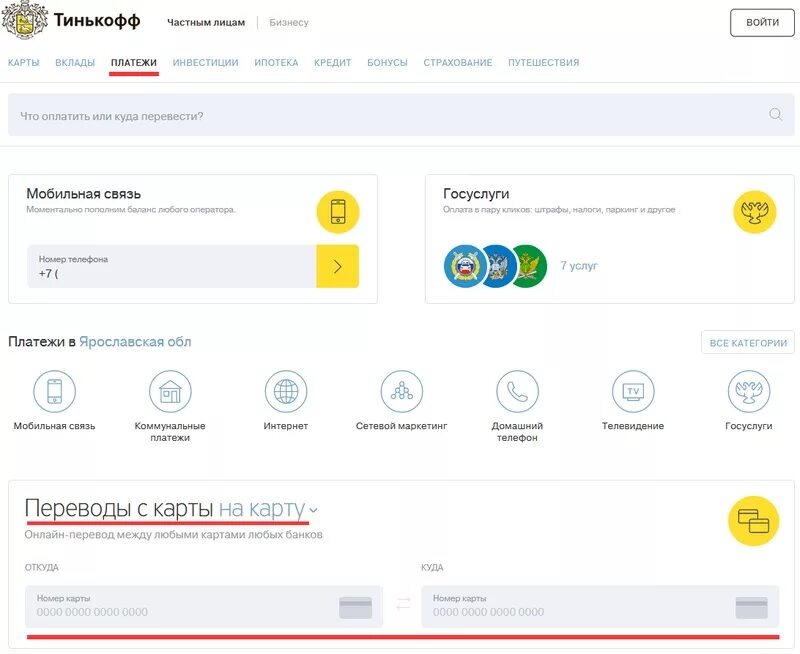Click the Телевидение label
800x654 pixels.
point(633,426)
